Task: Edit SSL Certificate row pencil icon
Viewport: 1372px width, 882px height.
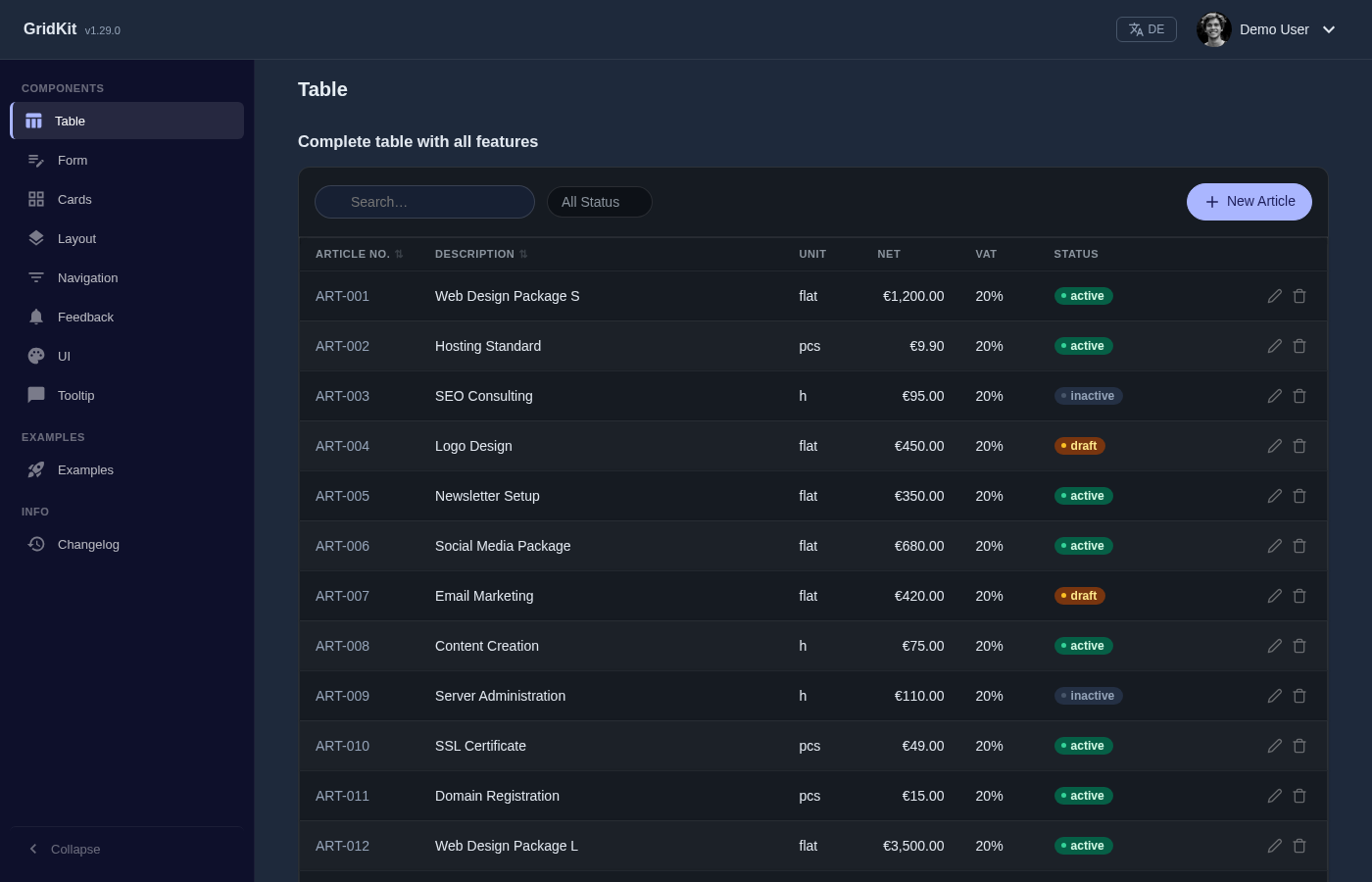Action: 1275,746
